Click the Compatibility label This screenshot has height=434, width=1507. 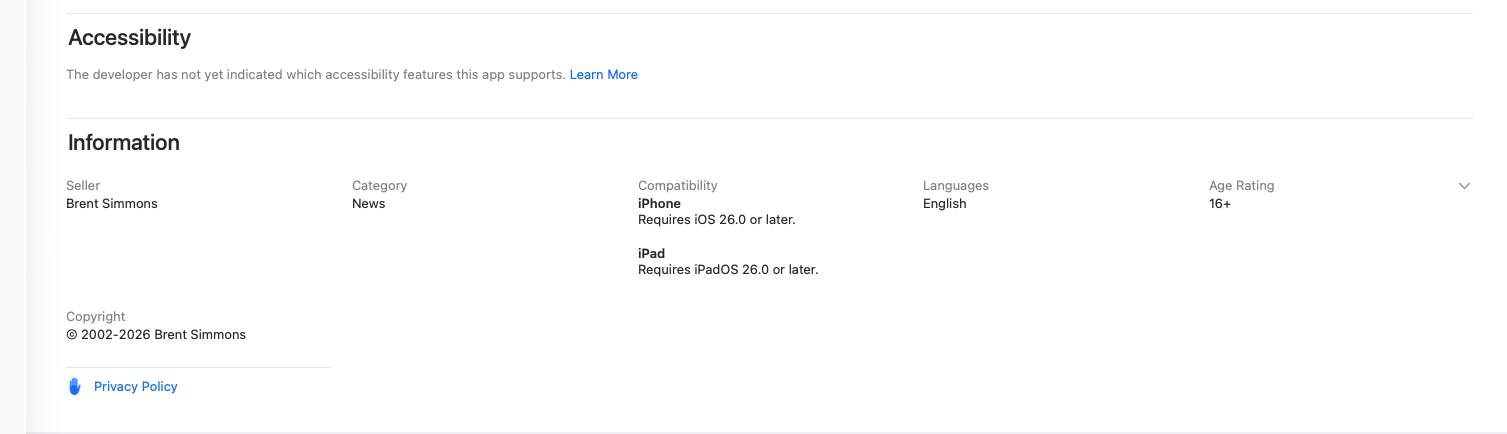coord(677,186)
